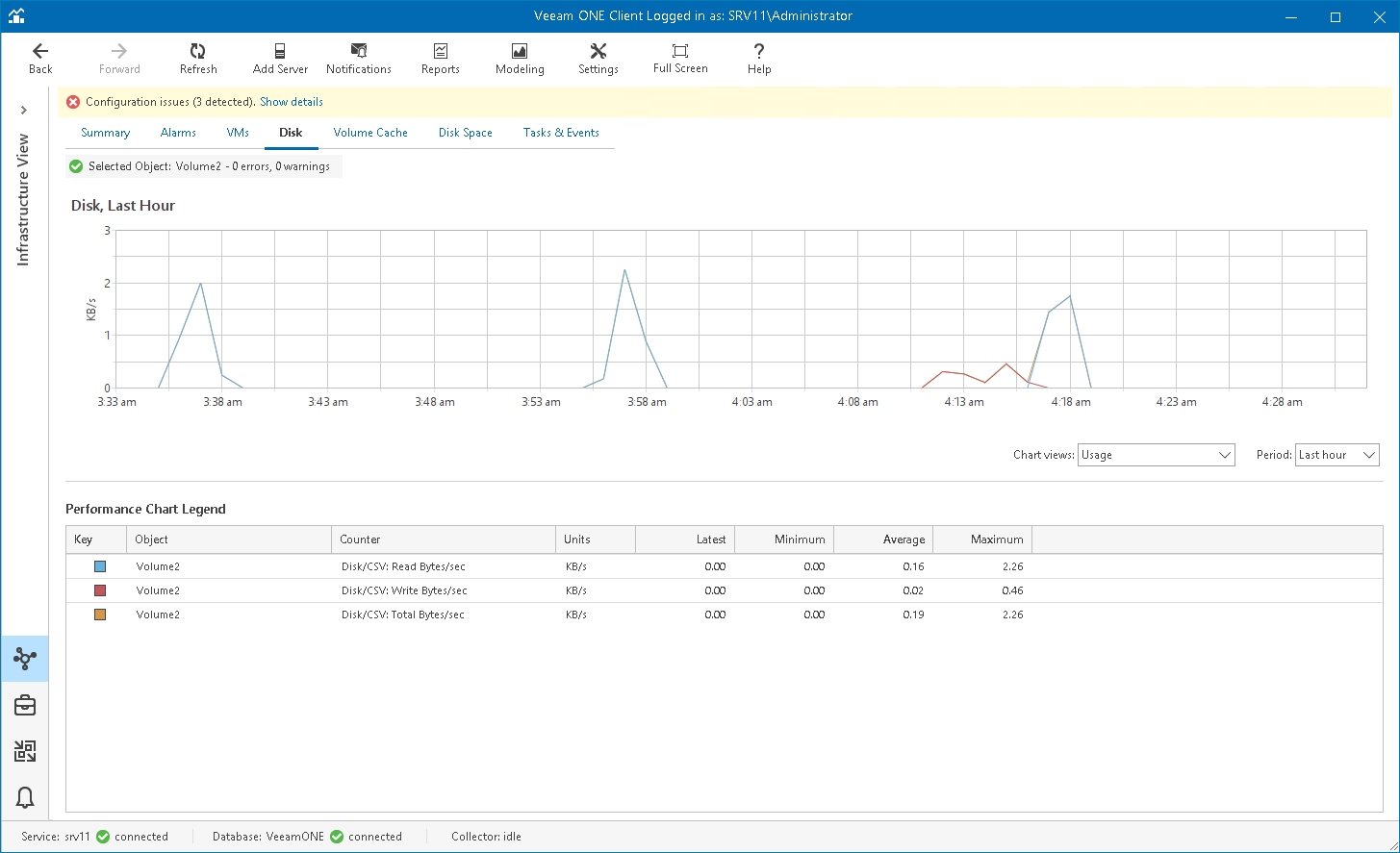
Task: Open the Chart views dropdown
Action: [1157, 455]
